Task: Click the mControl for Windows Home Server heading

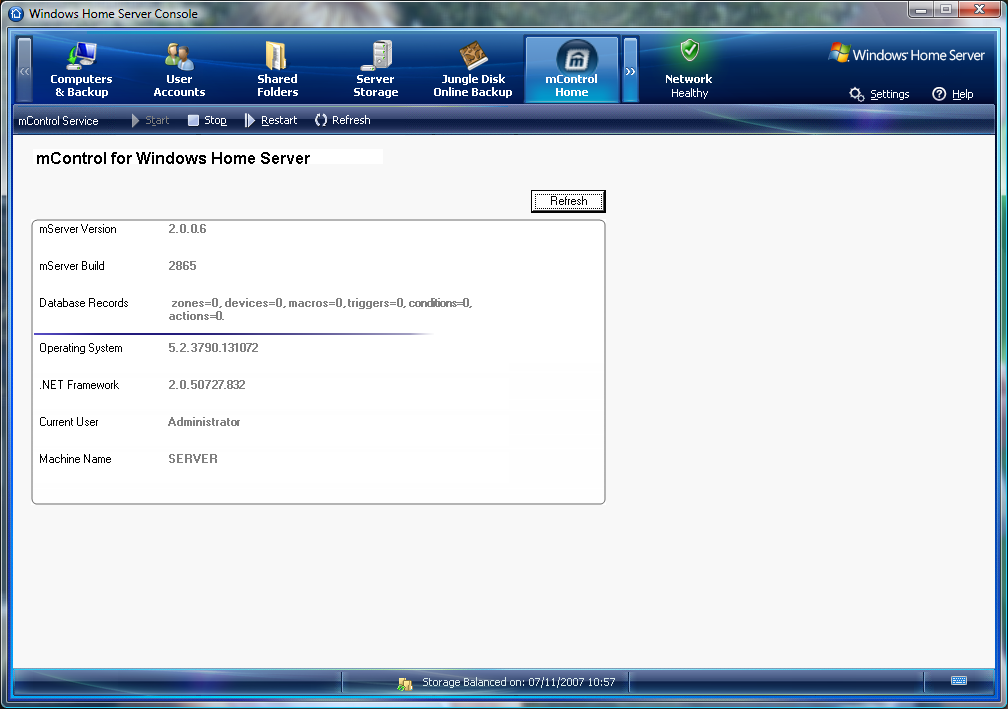Action: click(173, 158)
